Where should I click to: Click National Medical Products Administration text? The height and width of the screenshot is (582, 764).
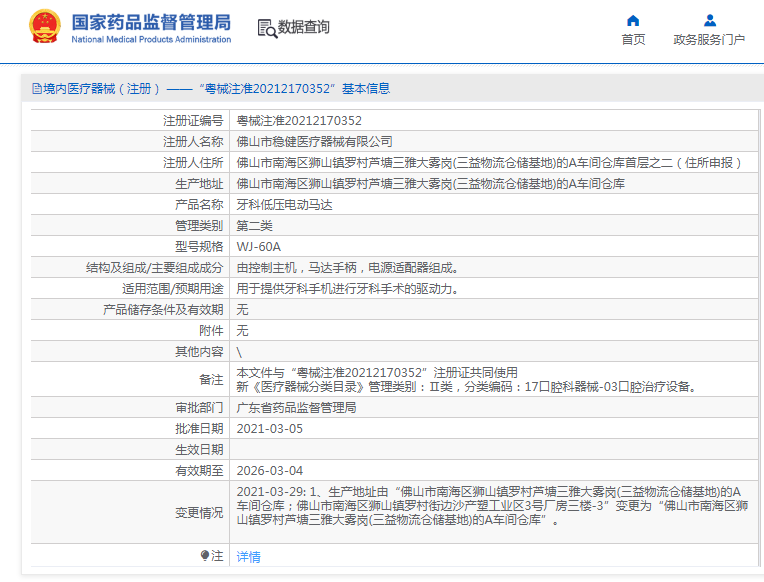pos(151,39)
